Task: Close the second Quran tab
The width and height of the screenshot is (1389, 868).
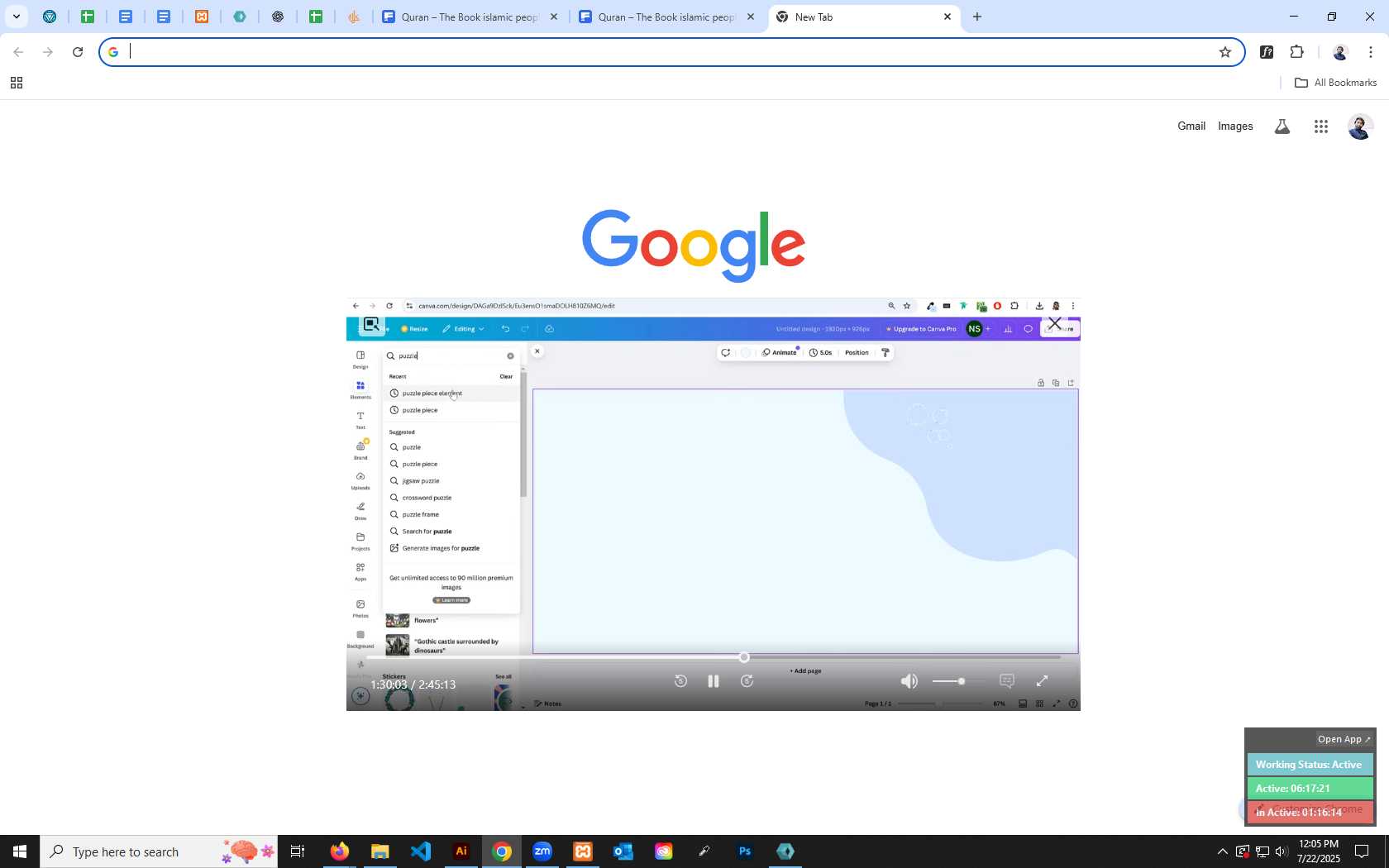Action: [751, 17]
